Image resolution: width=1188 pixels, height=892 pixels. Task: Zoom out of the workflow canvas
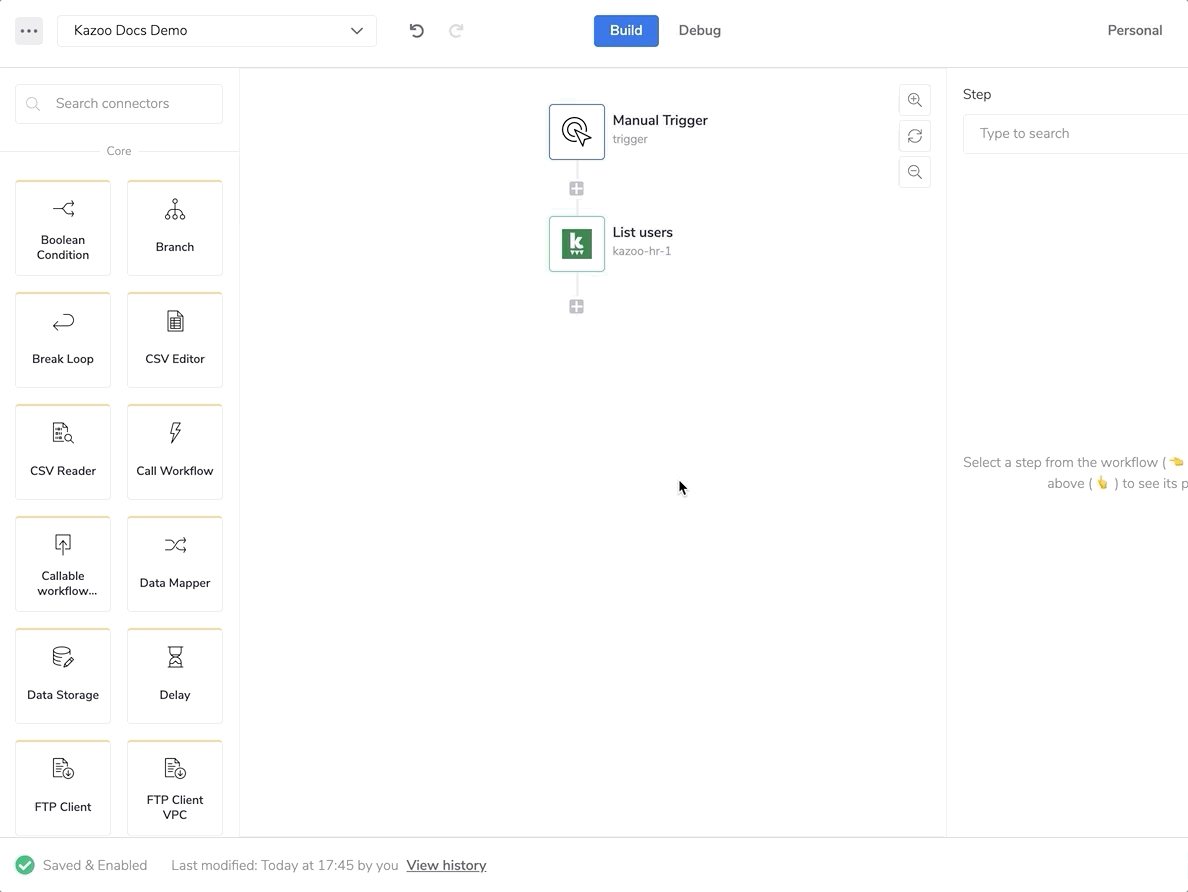(914, 172)
